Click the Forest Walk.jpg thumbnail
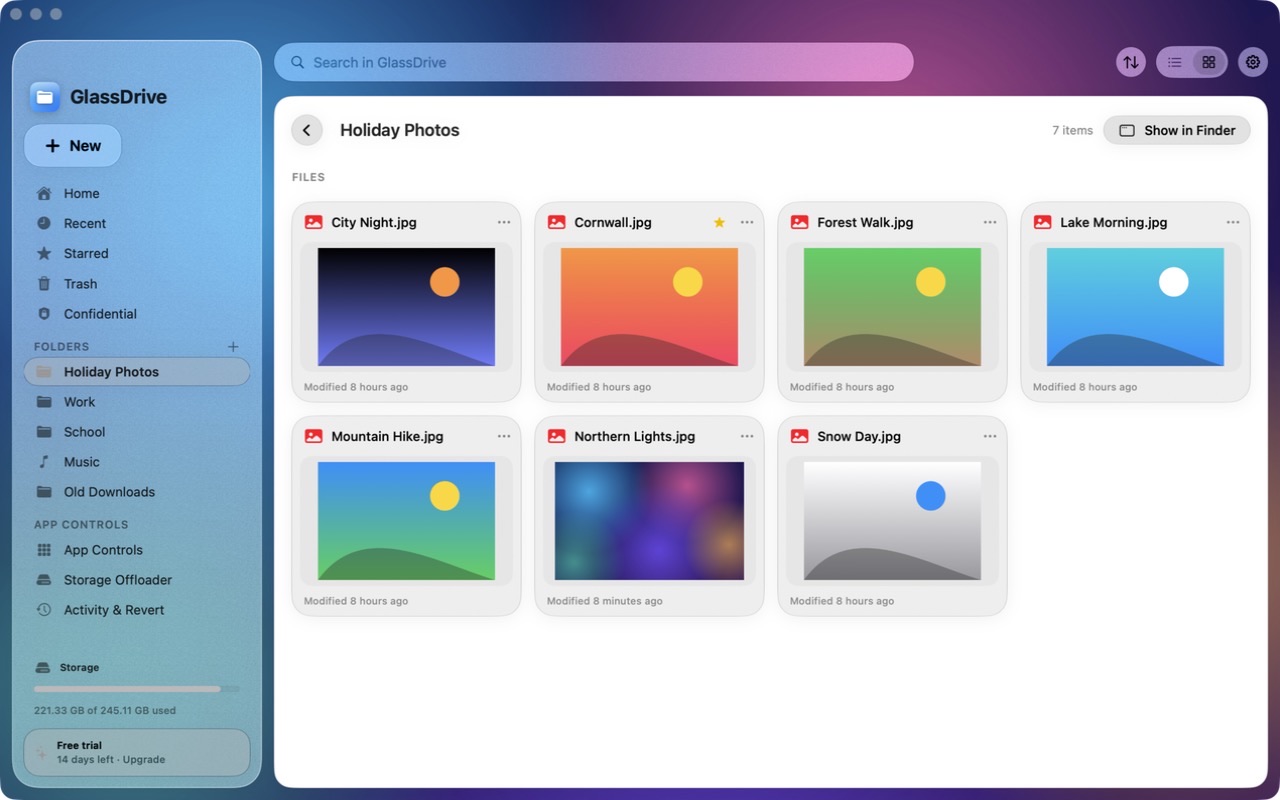Screen dimensions: 1280x800 coord(892,307)
